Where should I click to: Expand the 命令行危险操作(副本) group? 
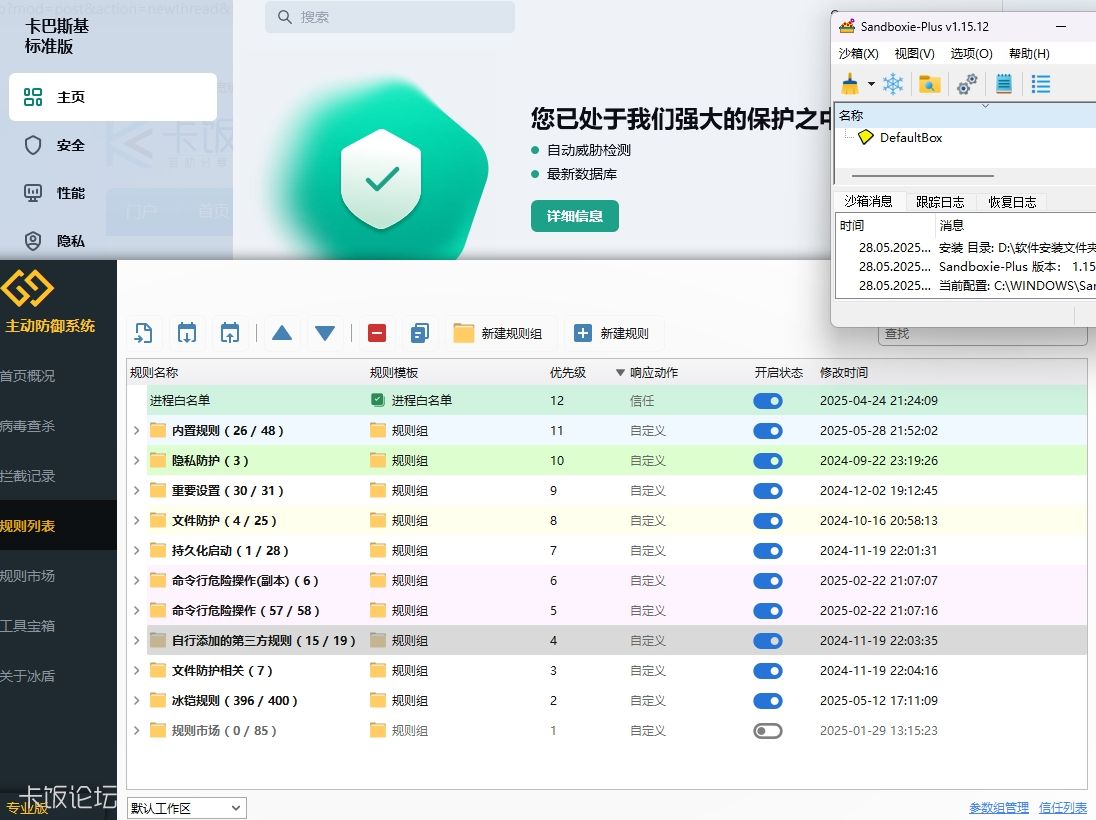click(x=137, y=581)
